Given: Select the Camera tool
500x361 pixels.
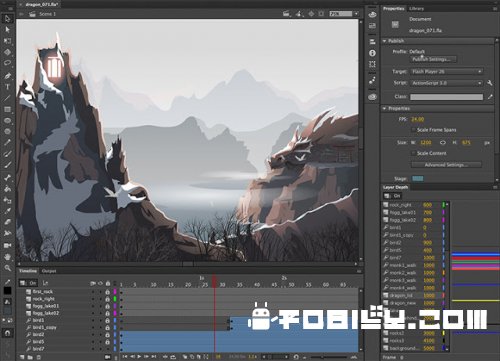Looking at the screenshot, I should 7,245.
